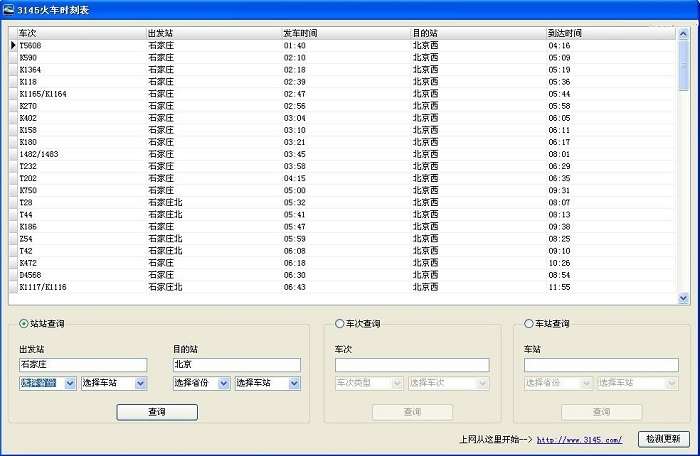Screen dimensions: 700x456
Task: Click the 出发站 input field containing 石家庄
Action: pos(82,365)
